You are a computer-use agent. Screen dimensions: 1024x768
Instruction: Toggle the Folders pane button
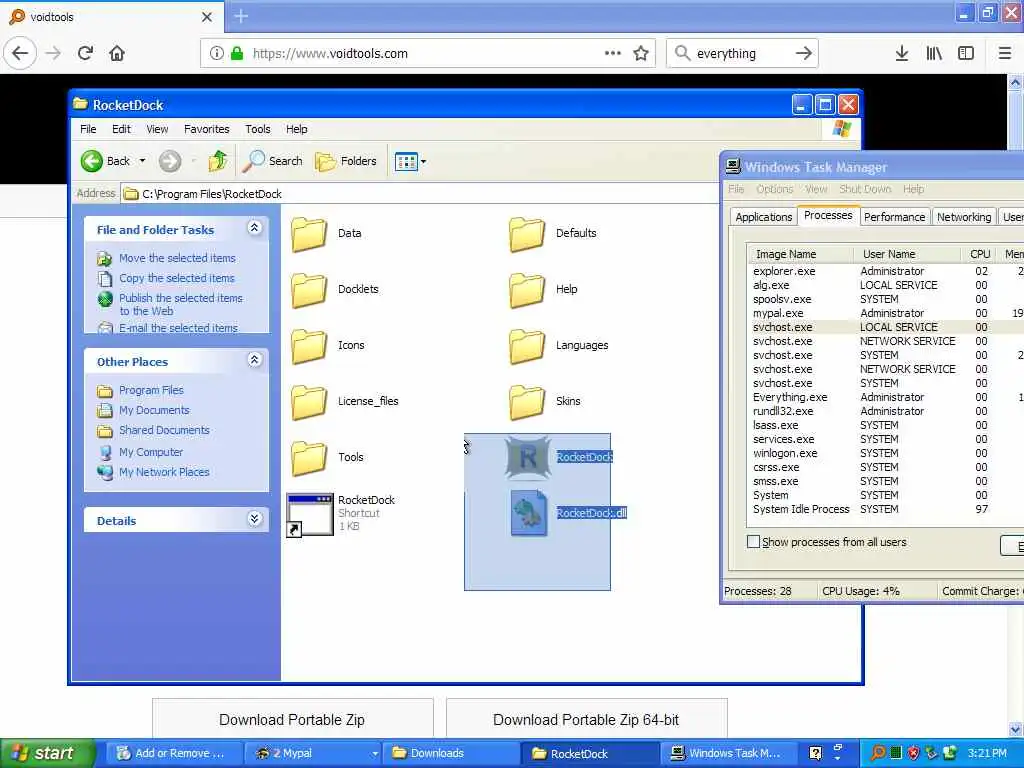point(346,161)
